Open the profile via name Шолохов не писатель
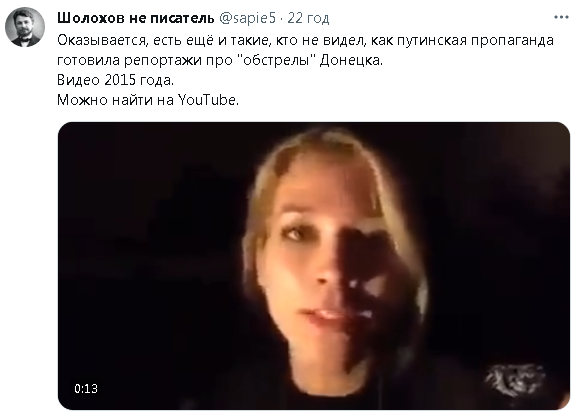The width and height of the screenshot is (585, 415). point(136,18)
